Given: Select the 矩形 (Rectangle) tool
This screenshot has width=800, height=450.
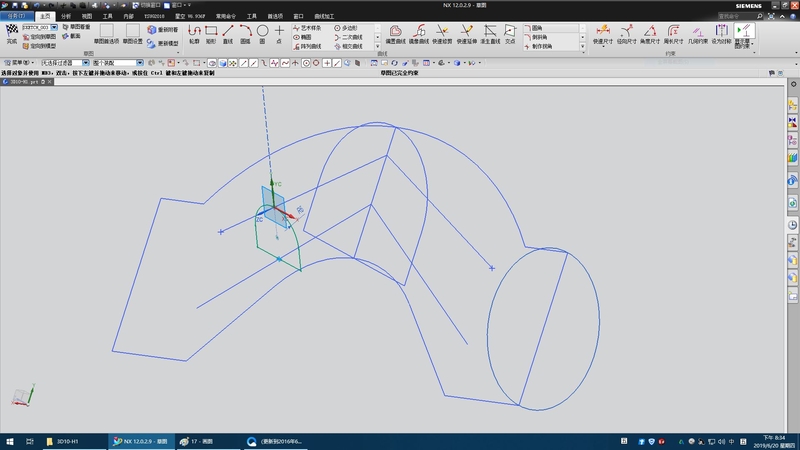Looking at the screenshot, I should (211, 32).
